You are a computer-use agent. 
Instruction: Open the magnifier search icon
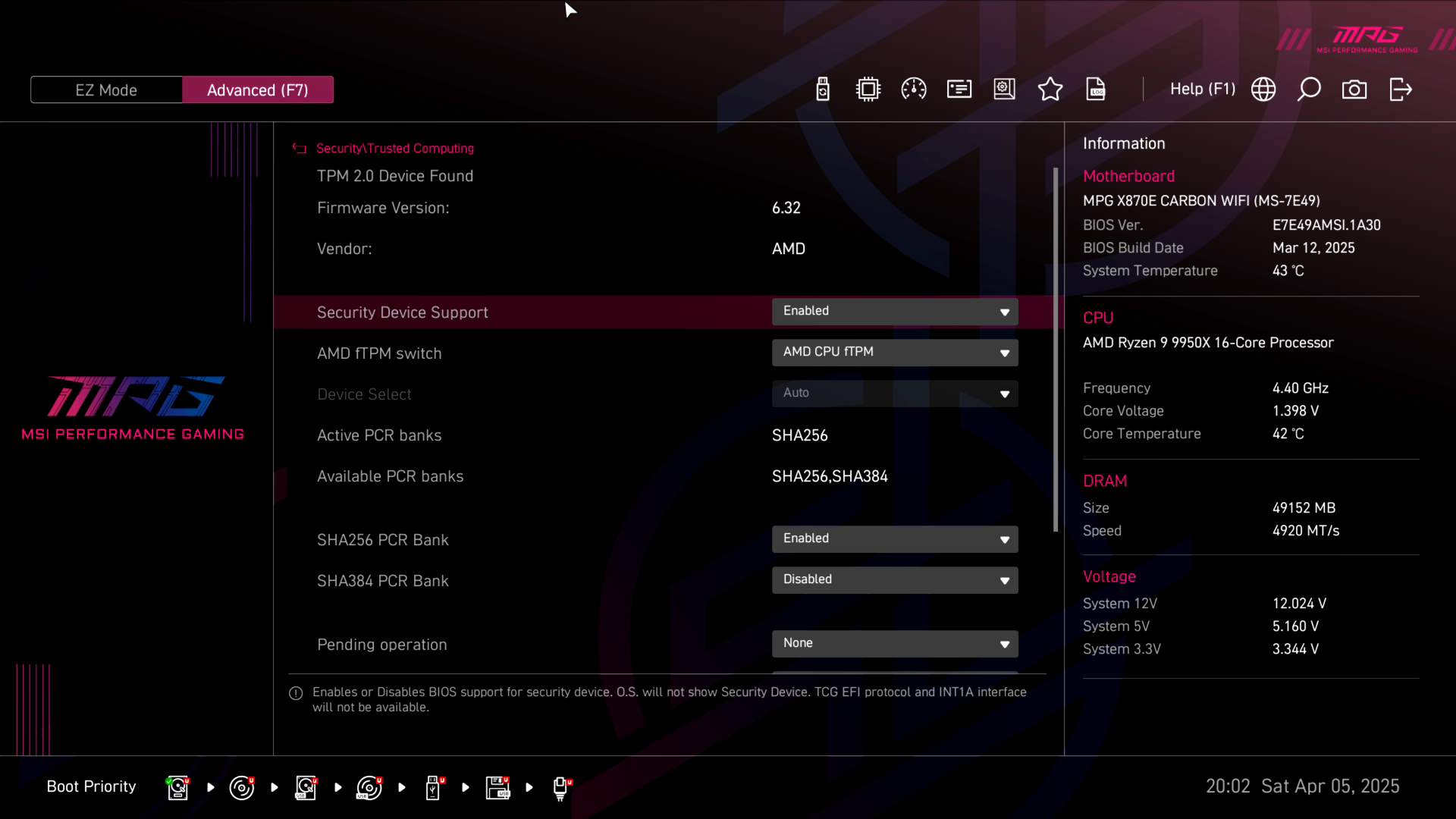point(1309,89)
